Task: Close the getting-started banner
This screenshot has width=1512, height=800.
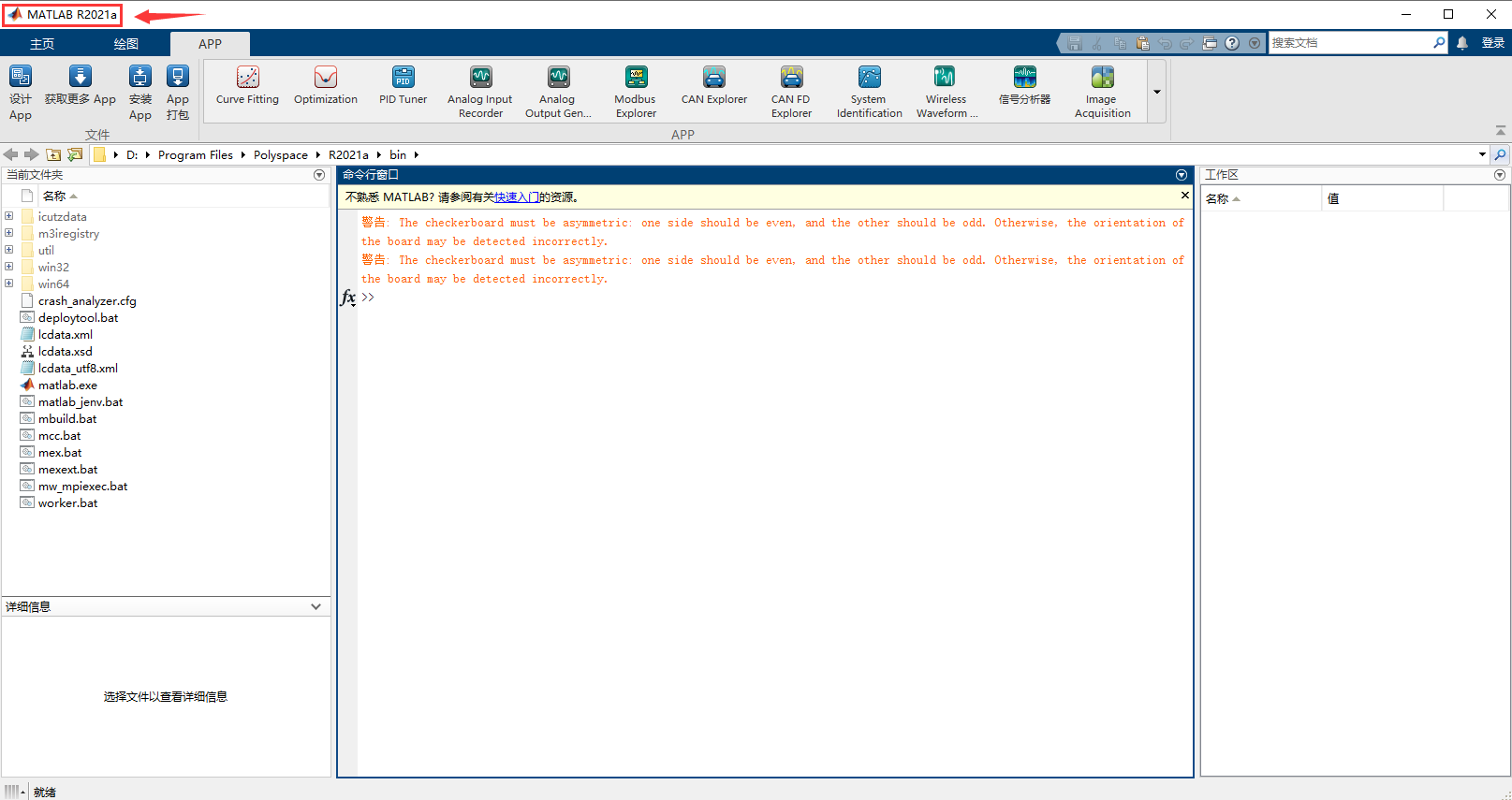Action: pyautogui.click(x=1185, y=196)
